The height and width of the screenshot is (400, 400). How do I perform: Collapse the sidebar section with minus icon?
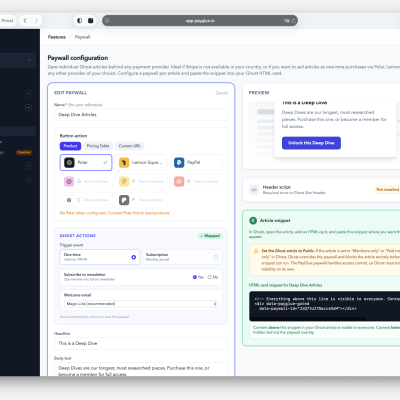29,107
